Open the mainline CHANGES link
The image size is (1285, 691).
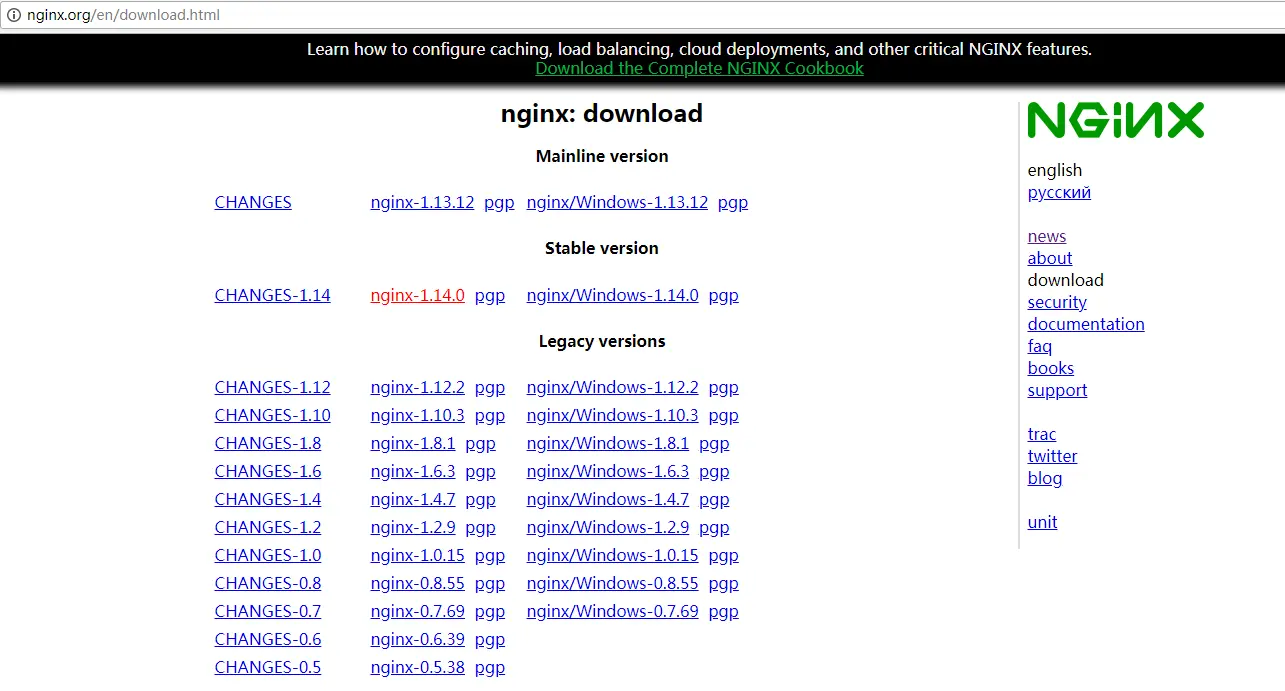pyautogui.click(x=253, y=202)
